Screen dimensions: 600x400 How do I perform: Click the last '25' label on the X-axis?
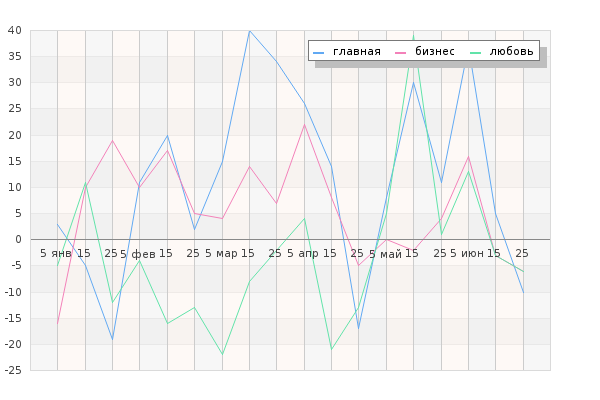coord(522,253)
